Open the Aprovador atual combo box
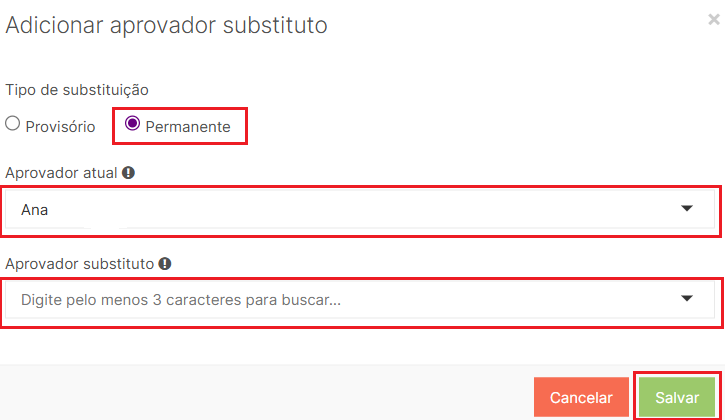 click(x=360, y=209)
